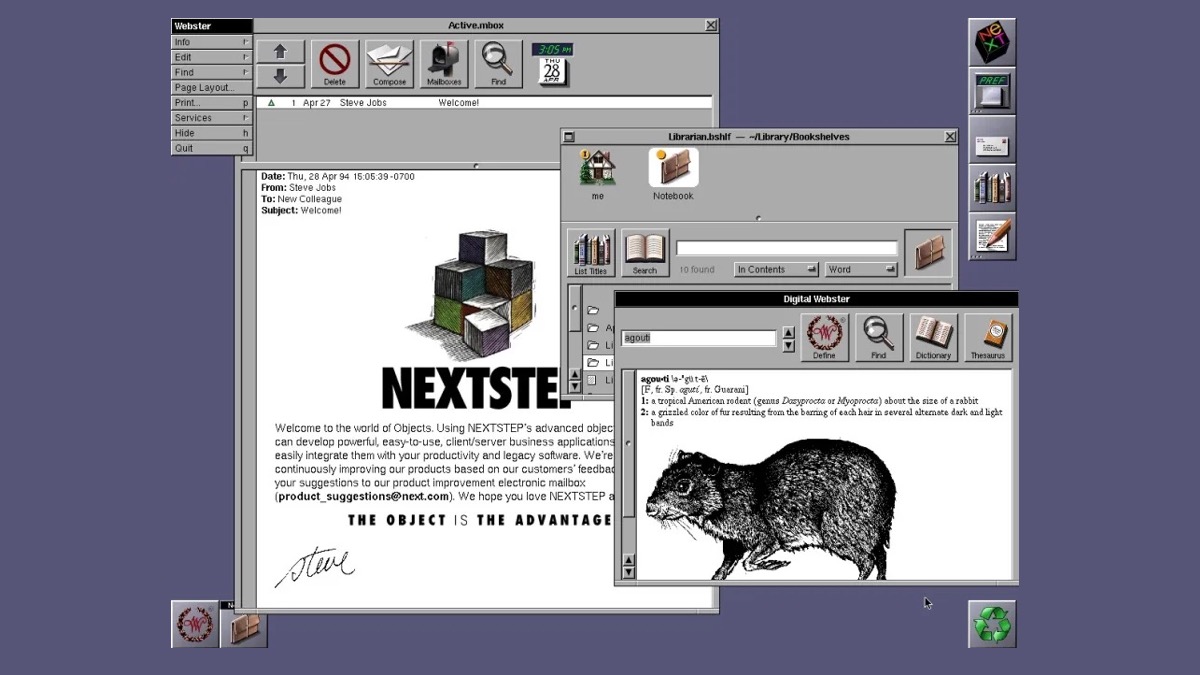The width and height of the screenshot is (1200, 675).
Task: Open the Dictionary in Digital Webster
Action: pyautogui.click(x=933, y=337)
